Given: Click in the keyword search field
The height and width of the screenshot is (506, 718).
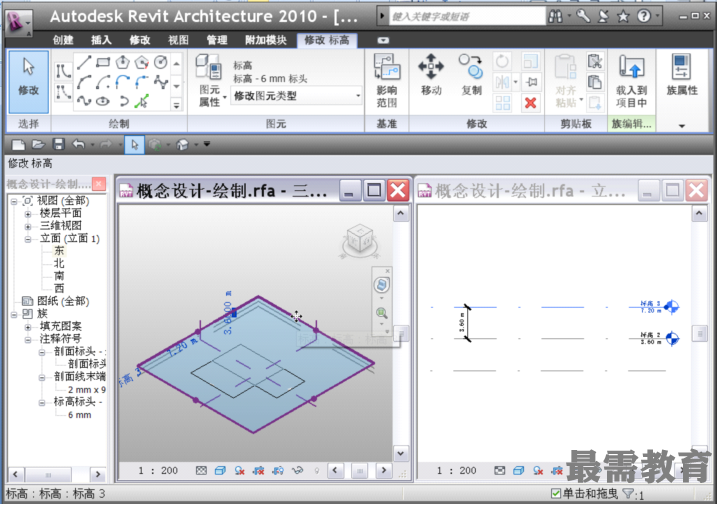Looking at the screenshot, I should (x=467, y=17).
